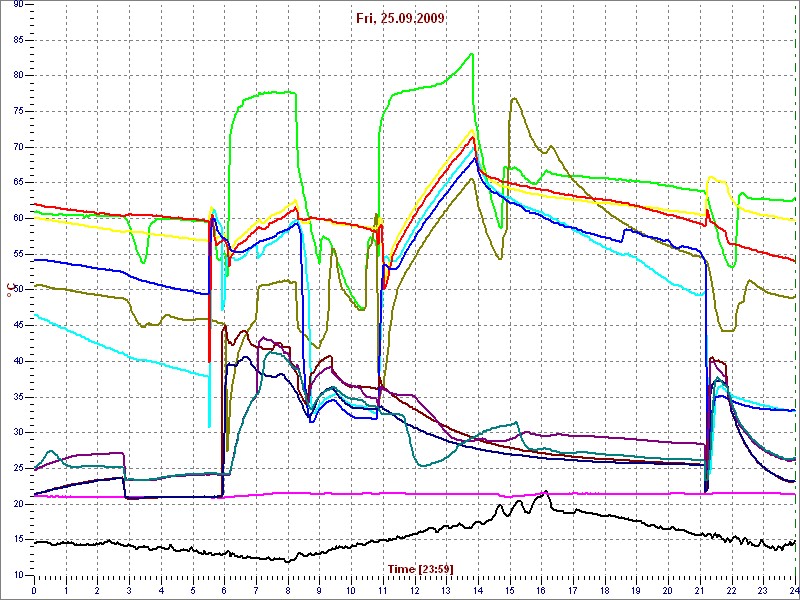Click hour 22 on the time axis

(731, 589)
